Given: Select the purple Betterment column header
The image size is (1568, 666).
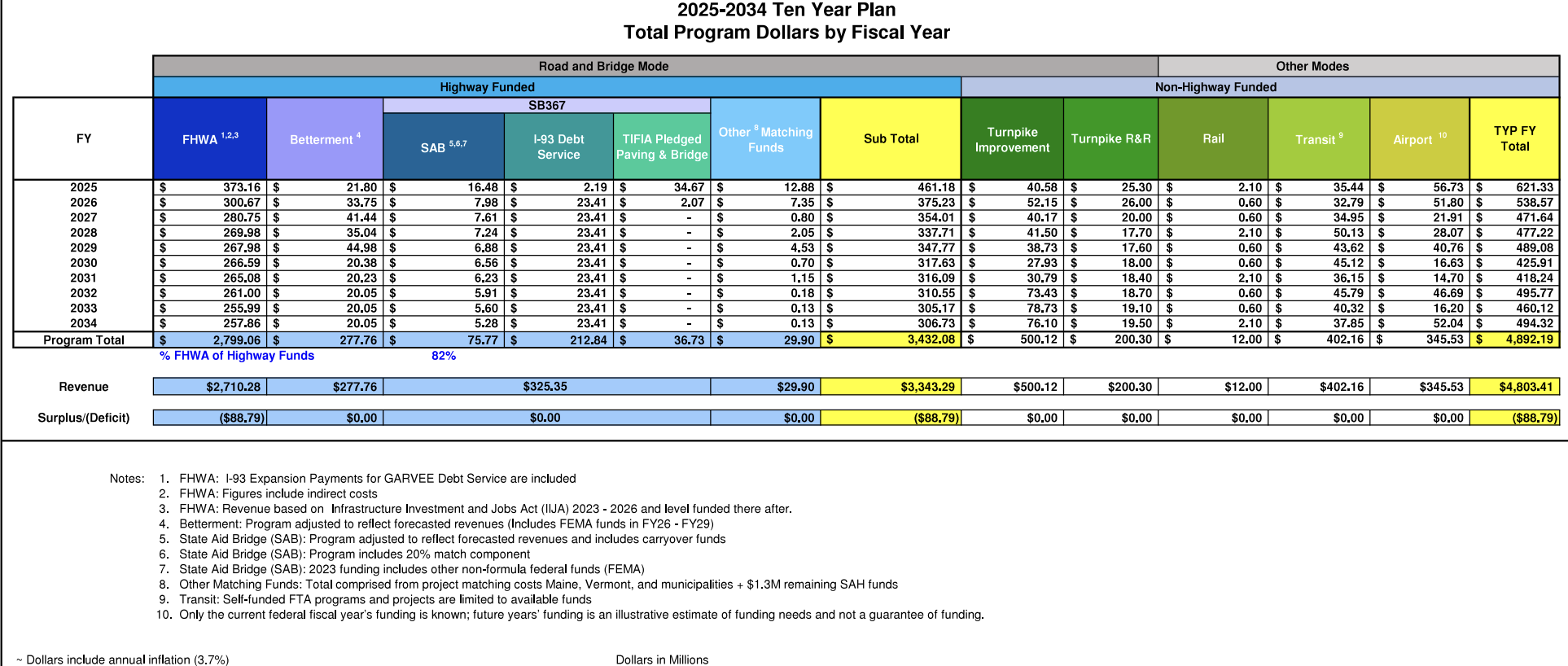Looking at the screenshot, I should coord(324,139).
